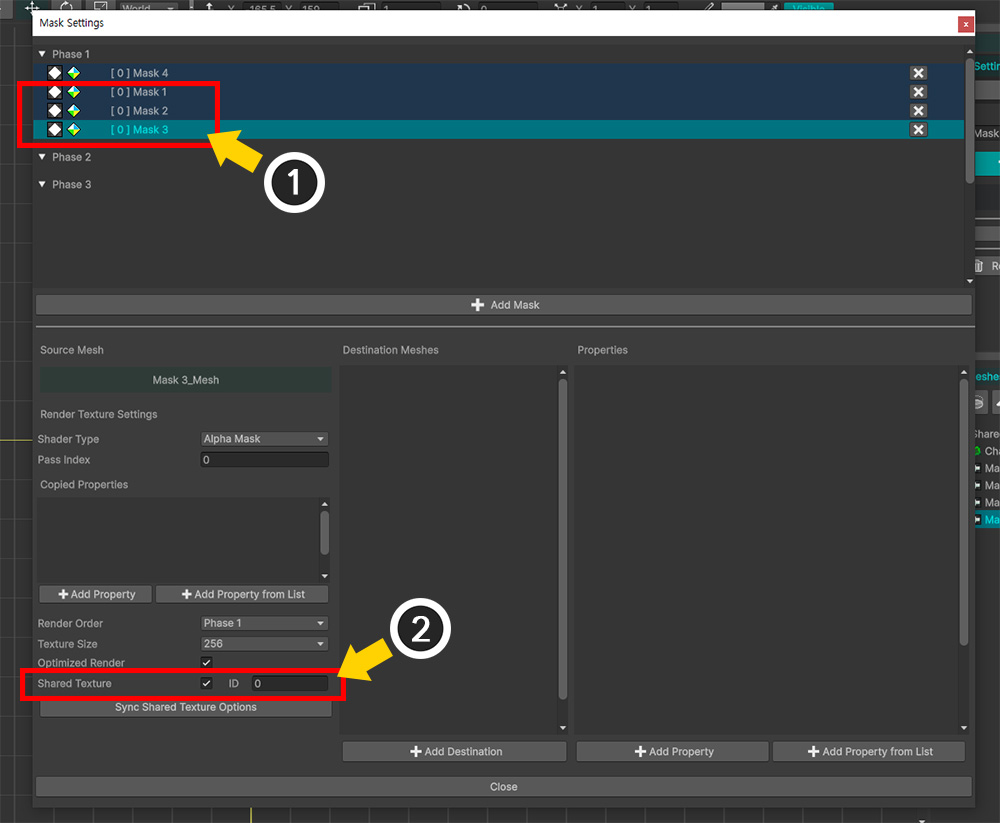This screenshot has width=1000, height=823.
Task: Click the multicolor diamond icon beside Mask 2
Action: point(74,111)
